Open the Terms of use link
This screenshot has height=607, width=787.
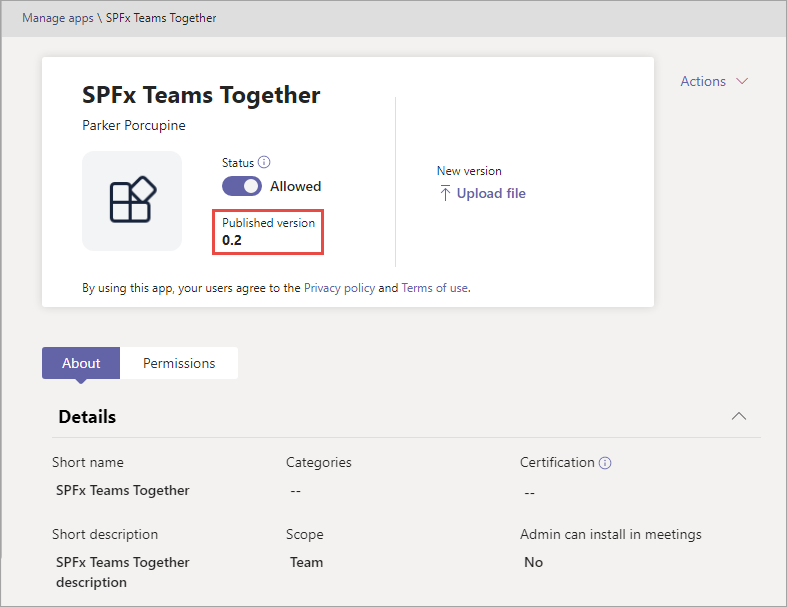click(x=435, y=288)
